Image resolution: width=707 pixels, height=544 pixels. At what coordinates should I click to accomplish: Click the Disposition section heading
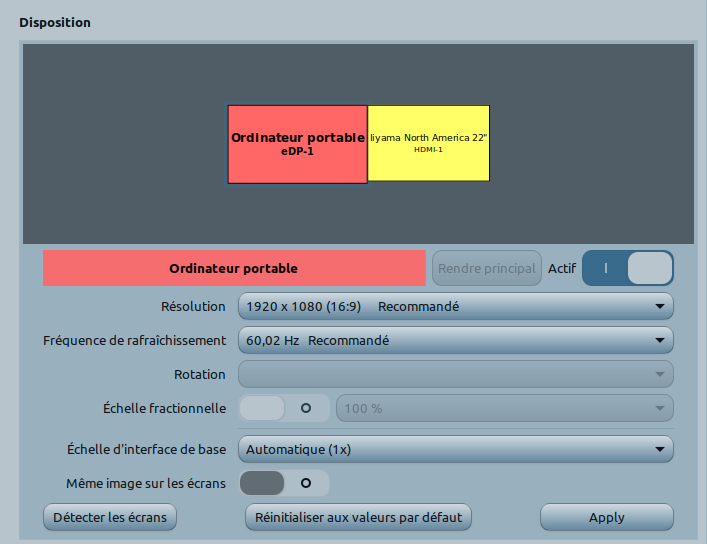click(x=55, y=22)
